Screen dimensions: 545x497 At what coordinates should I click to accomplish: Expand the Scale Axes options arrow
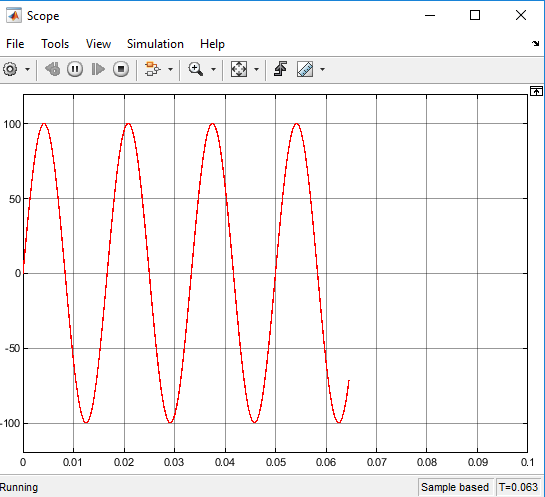257,70
